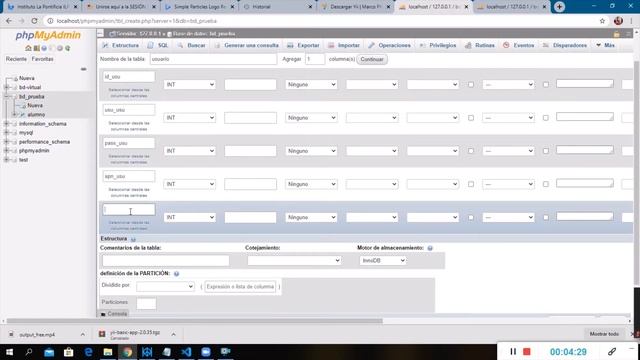Toggle Null checkbox in apn_usu row
The width and height of the screenshot is (640, 360).
point(471,184)
